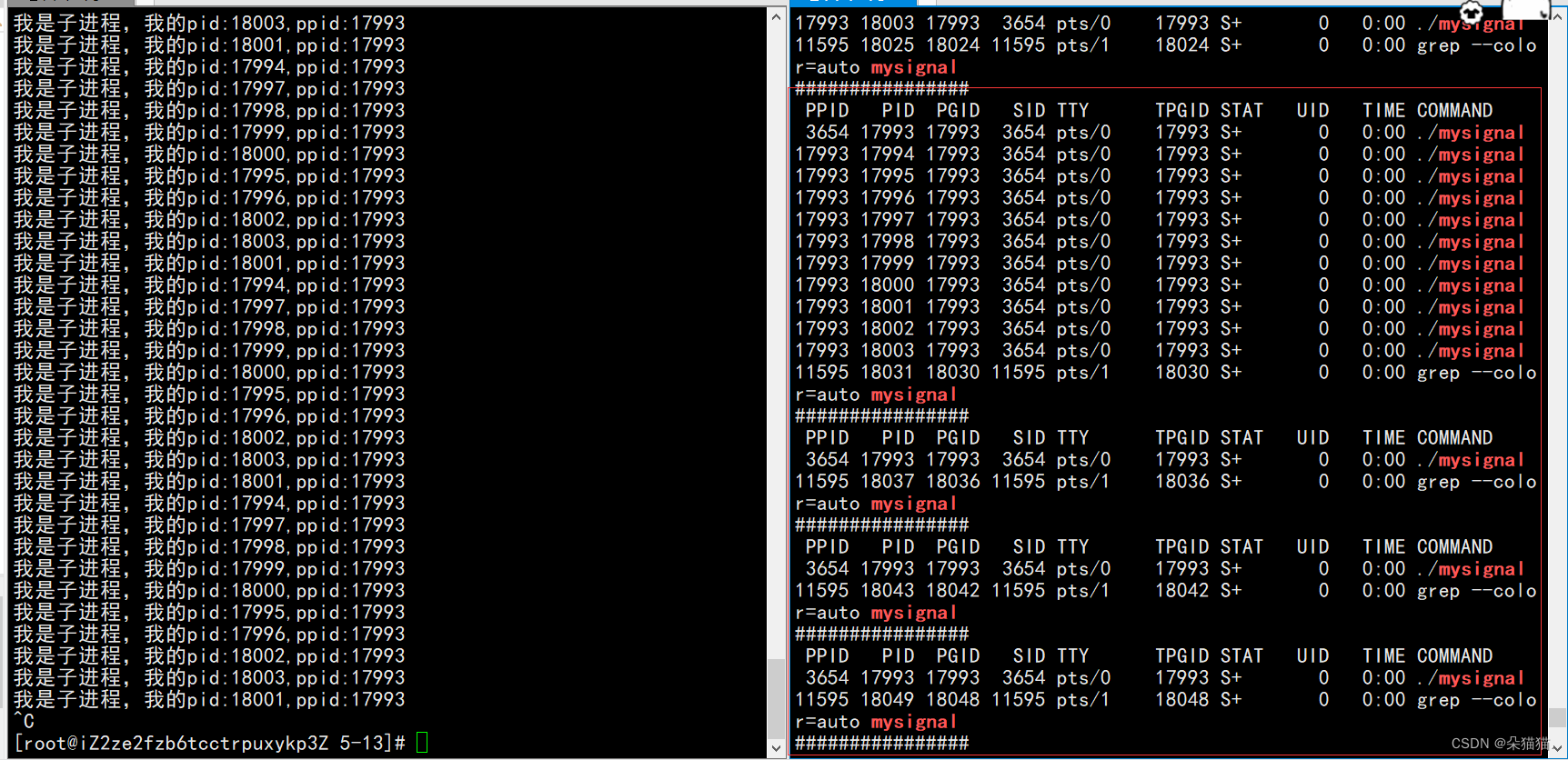The image size is (1568, 760).
Task: Click left terminal's scrollbar down arrow
Action: click(776, 749)
